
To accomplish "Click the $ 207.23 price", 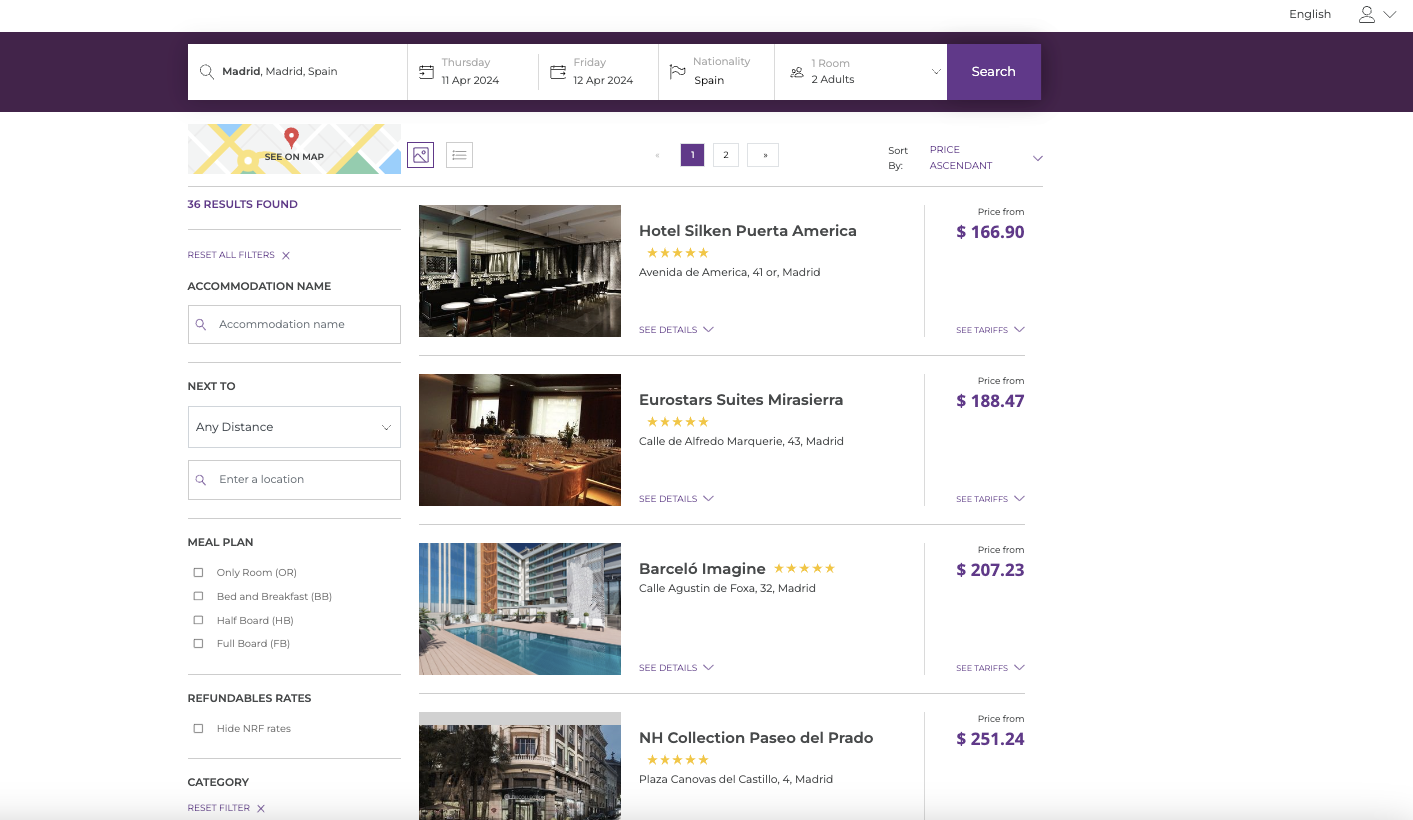I will (x=991, y=570).
